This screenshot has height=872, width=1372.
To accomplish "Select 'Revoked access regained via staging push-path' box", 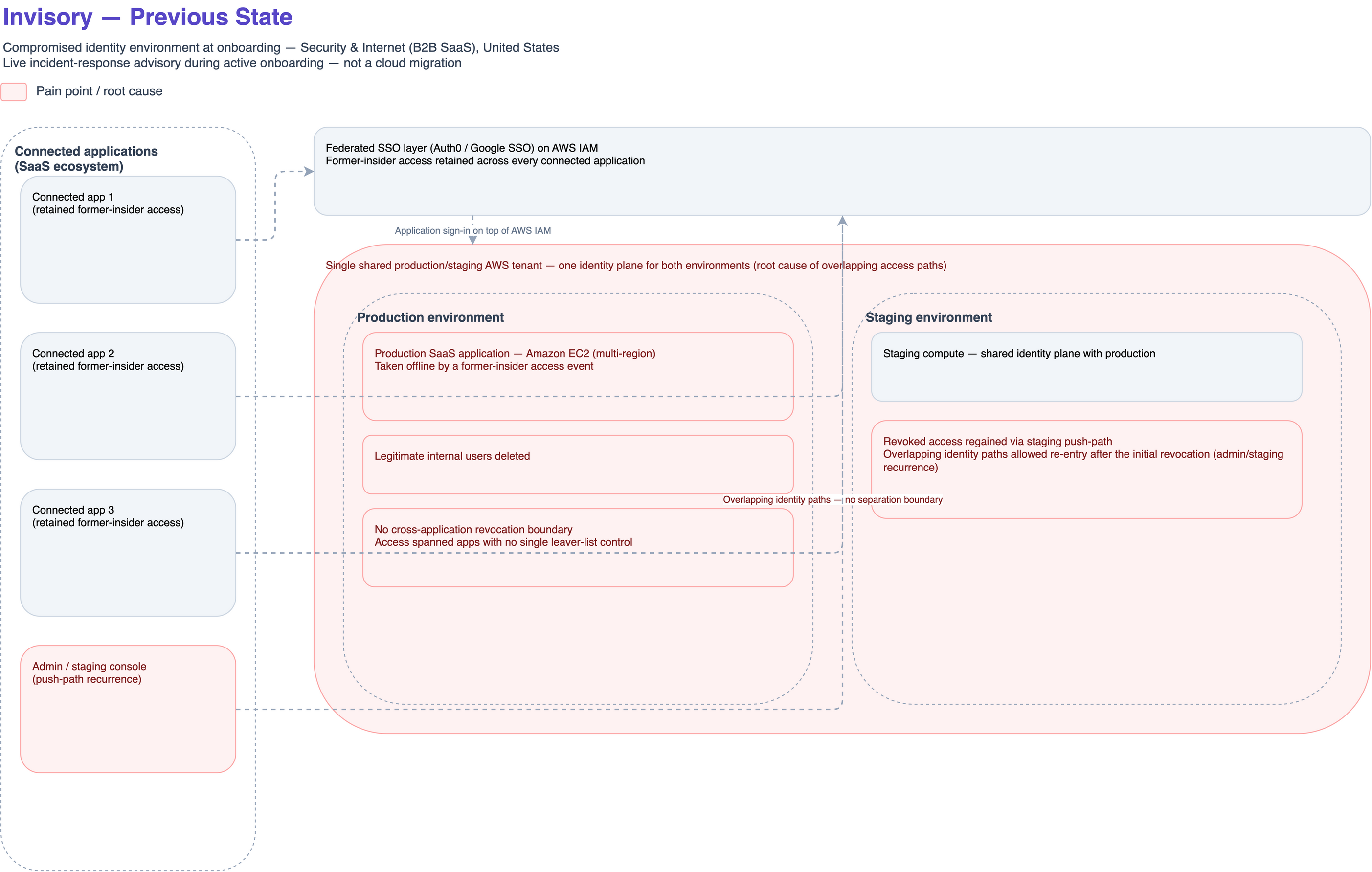I will (x=1086, y=470).
